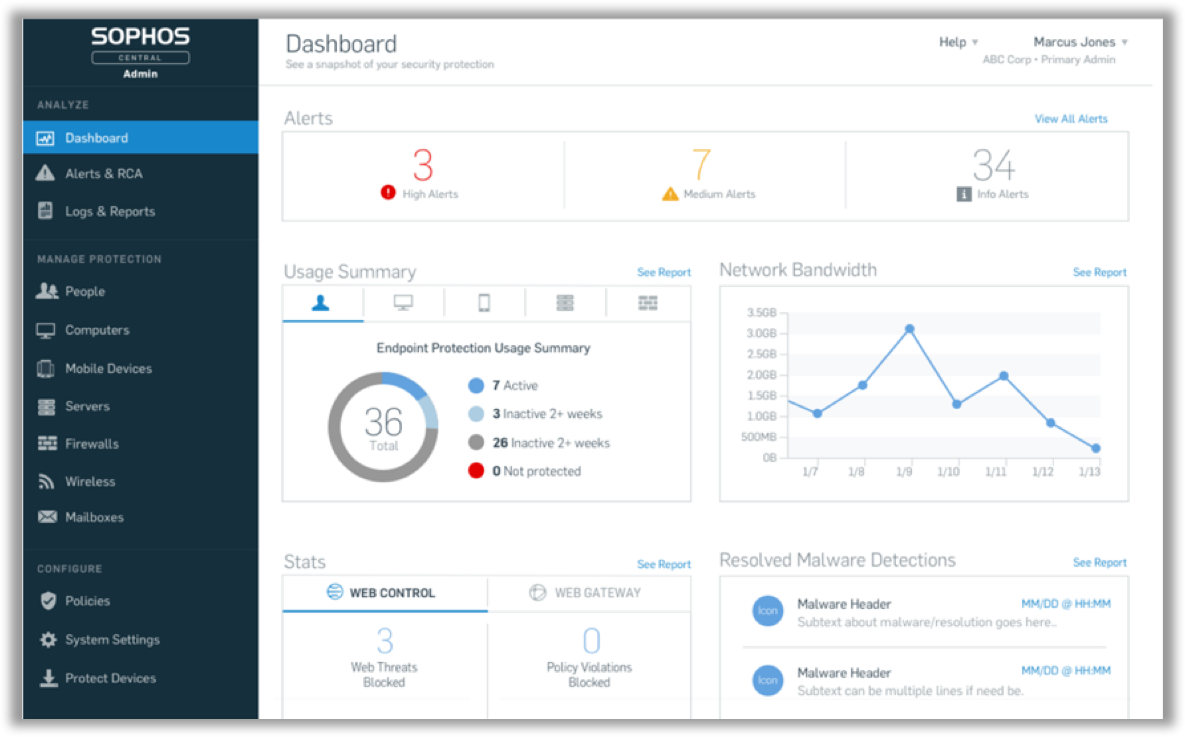Open the Dashboard menu item

tap(141, 138)
